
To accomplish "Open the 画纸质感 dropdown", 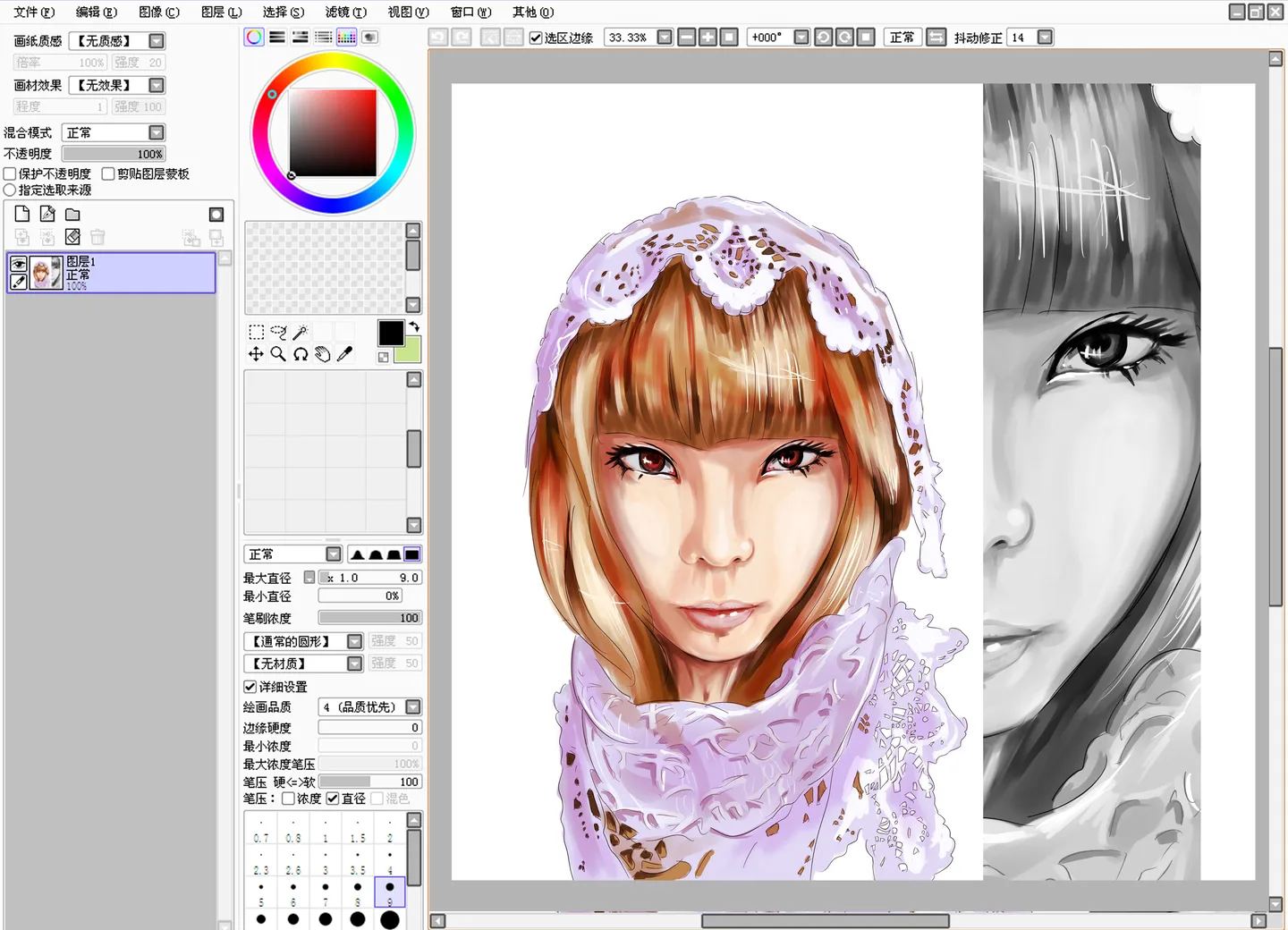I will pyautogui.click(x=157, y=41).
